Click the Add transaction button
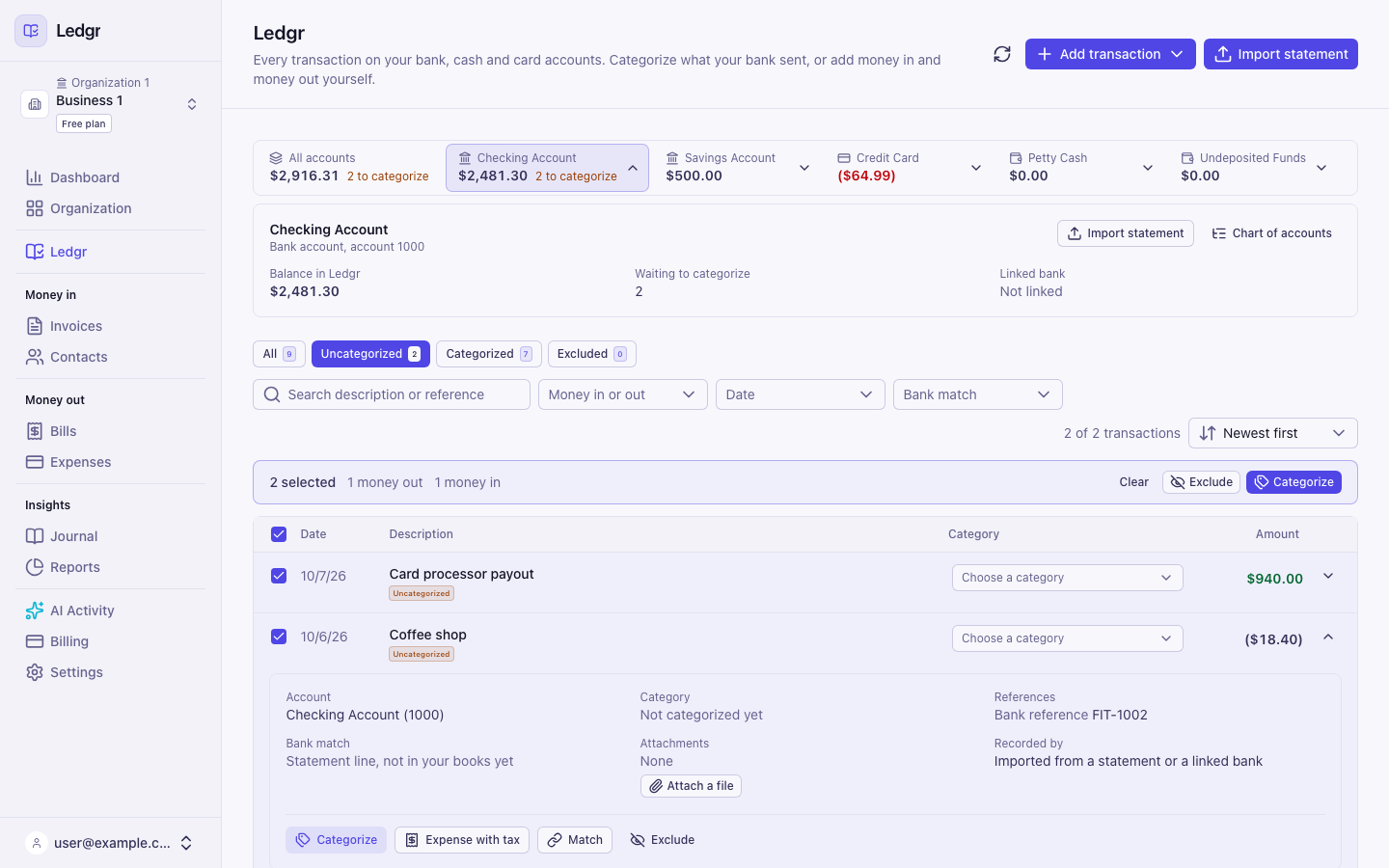 tap(1110, 54)
